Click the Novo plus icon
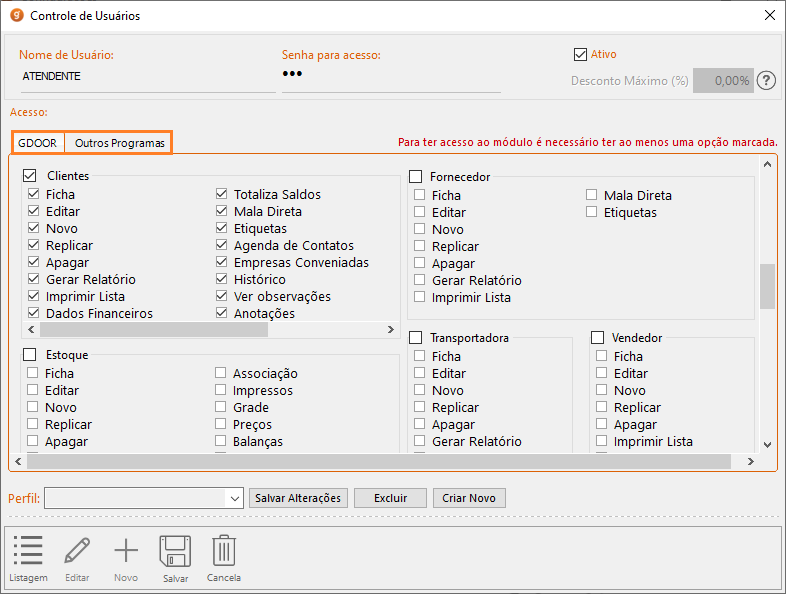Image resolution: width=786 pixels, height=594 pixels. 126,550
